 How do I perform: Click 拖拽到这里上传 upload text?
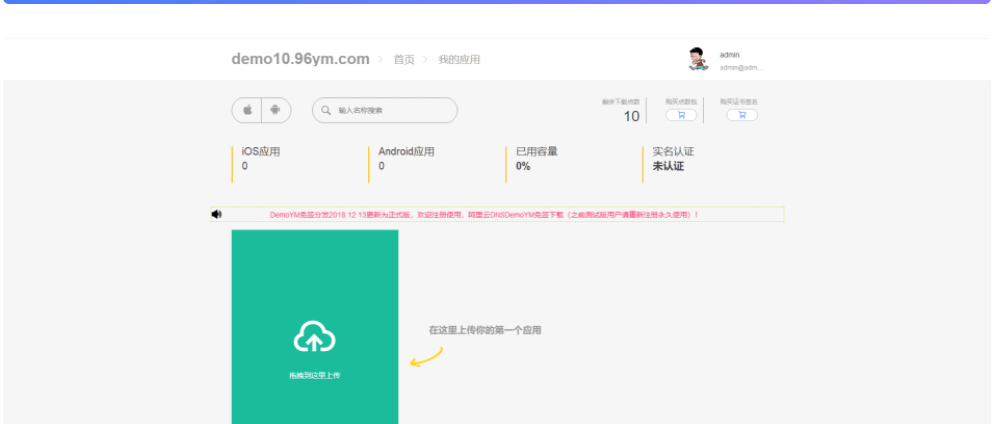(314, 375)
